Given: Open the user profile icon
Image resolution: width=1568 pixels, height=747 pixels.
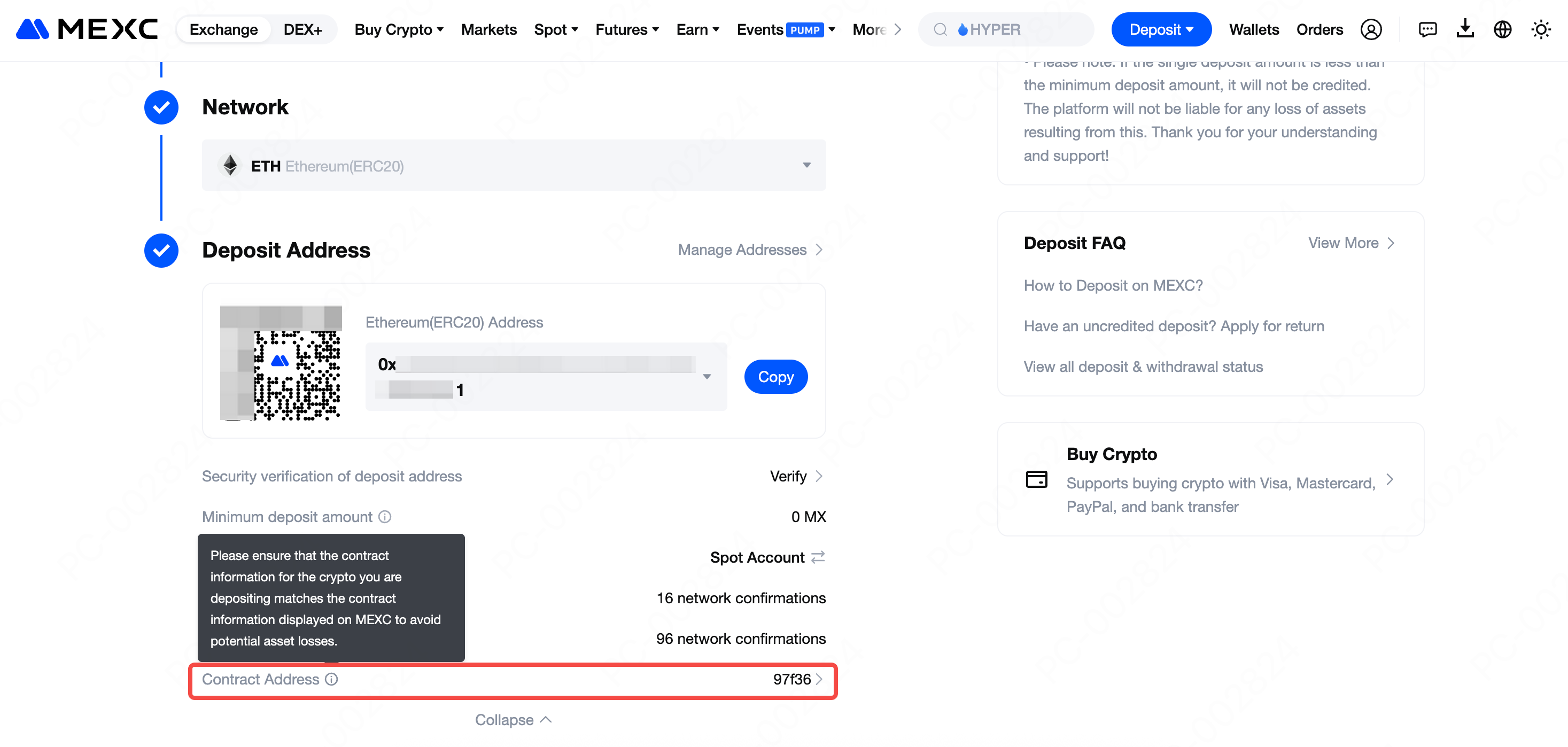Looking at the screenshot, I should [1371, 29].
